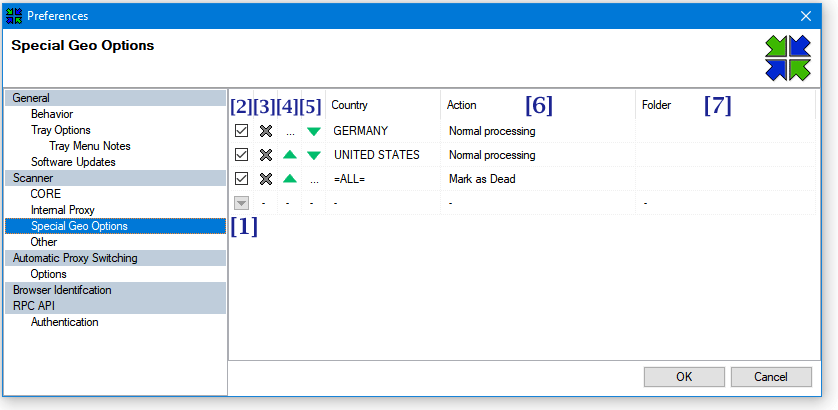Click Normal processing action for UNITED STATES
Image resolution: width=838 pixels, height=410 pixels.
click(x=538, y=154)
